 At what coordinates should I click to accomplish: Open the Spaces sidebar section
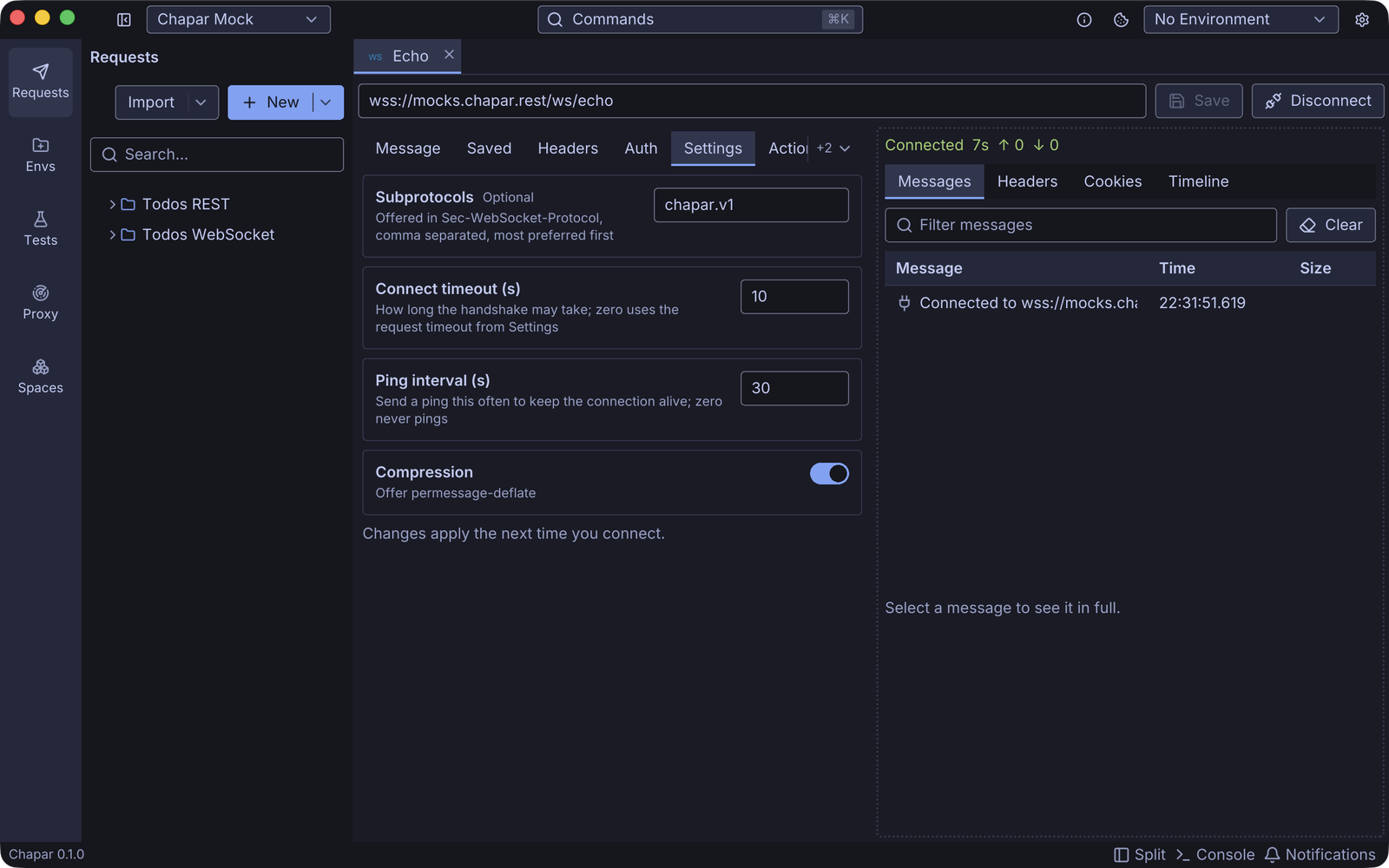pyautogui.click(x=41, y=377)
